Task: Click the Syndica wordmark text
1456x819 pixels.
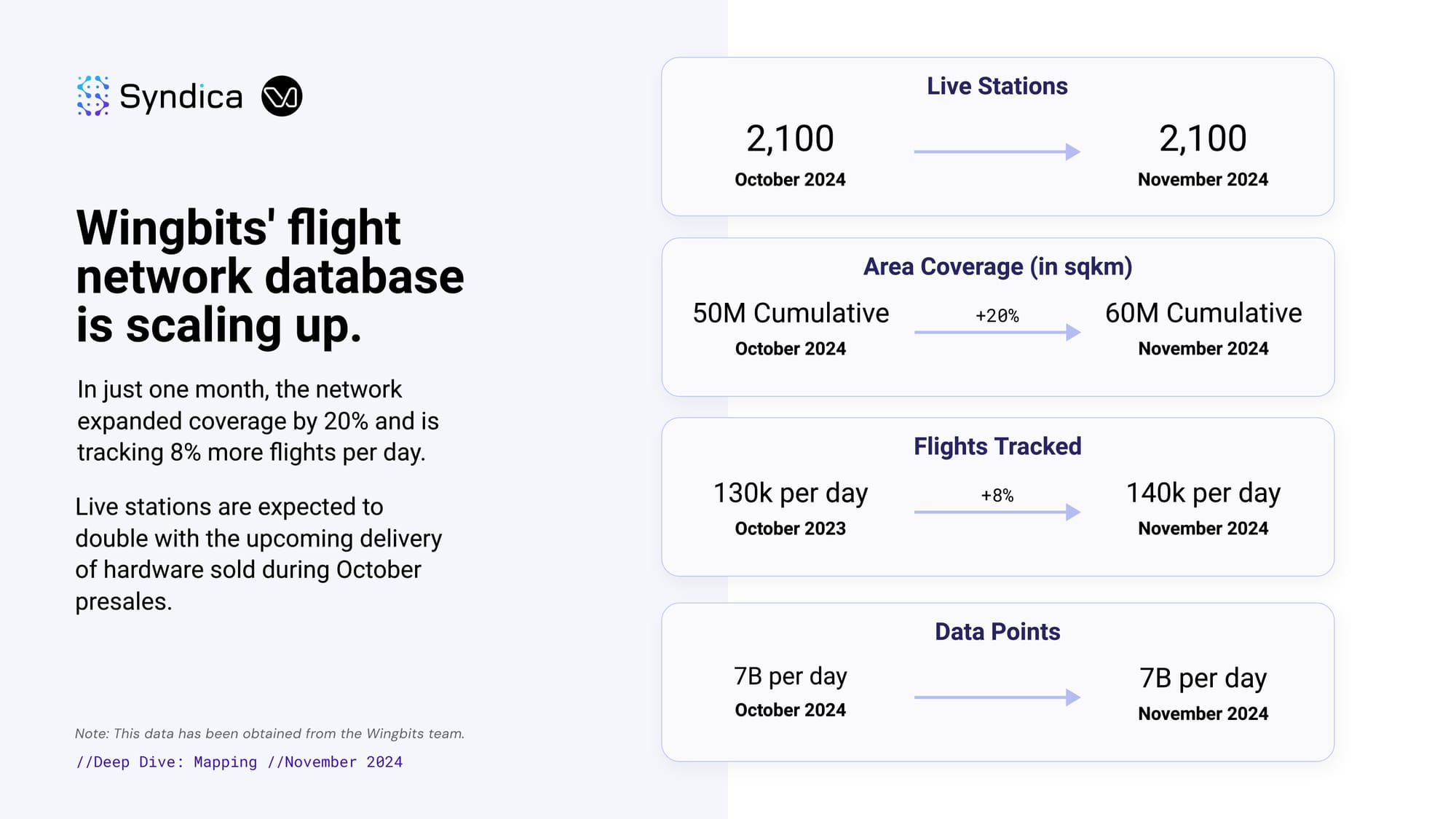Action: click(181, 97)
